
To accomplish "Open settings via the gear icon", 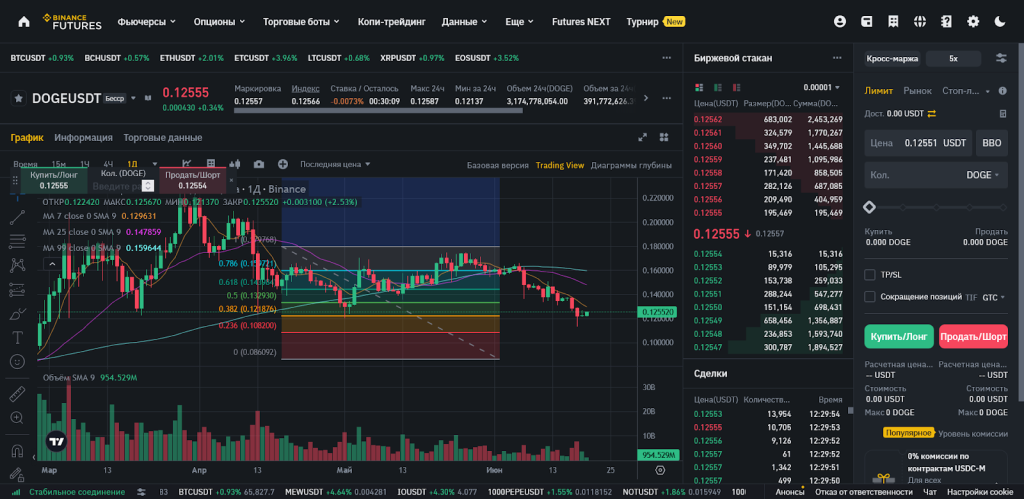I will (x=973, y=21).
